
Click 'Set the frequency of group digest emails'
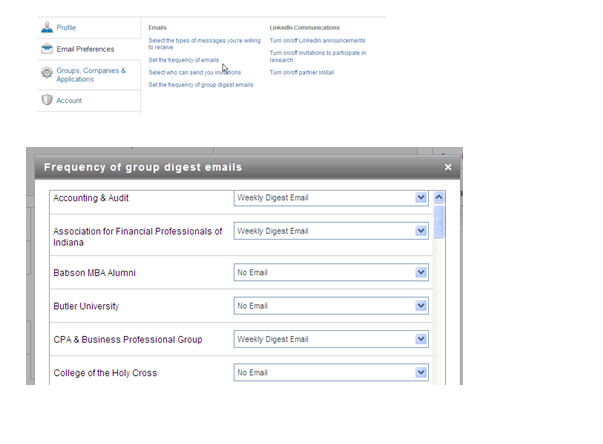tap(201, 85)
